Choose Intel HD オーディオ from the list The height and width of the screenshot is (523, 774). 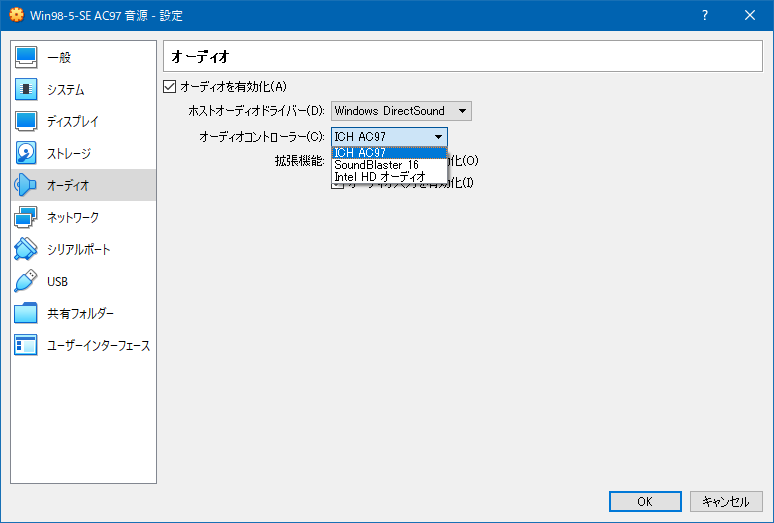tap(380, 176)
